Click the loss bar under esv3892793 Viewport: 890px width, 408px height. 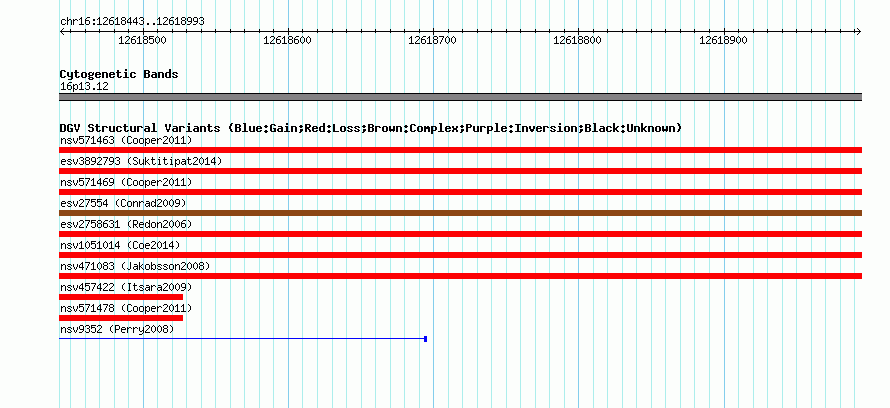(460, 171)
